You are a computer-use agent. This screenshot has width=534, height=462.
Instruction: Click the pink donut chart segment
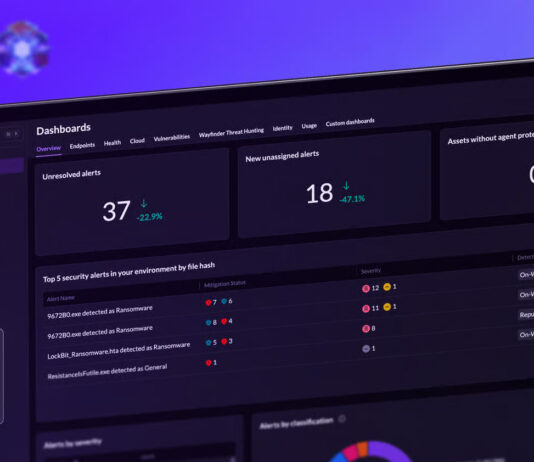tap(350, 453)
